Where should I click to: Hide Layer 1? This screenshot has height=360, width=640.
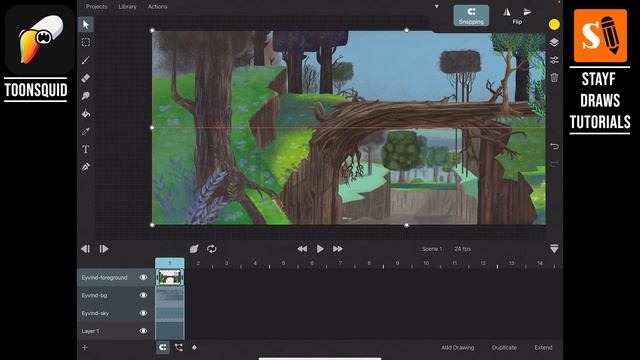tap(143, 331)
